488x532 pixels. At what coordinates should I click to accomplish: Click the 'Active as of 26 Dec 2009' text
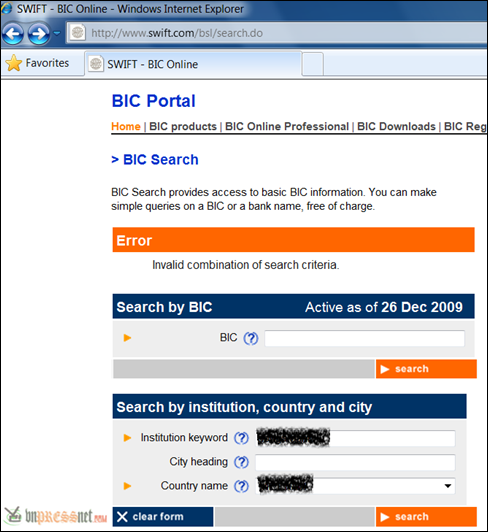[384, 307]
